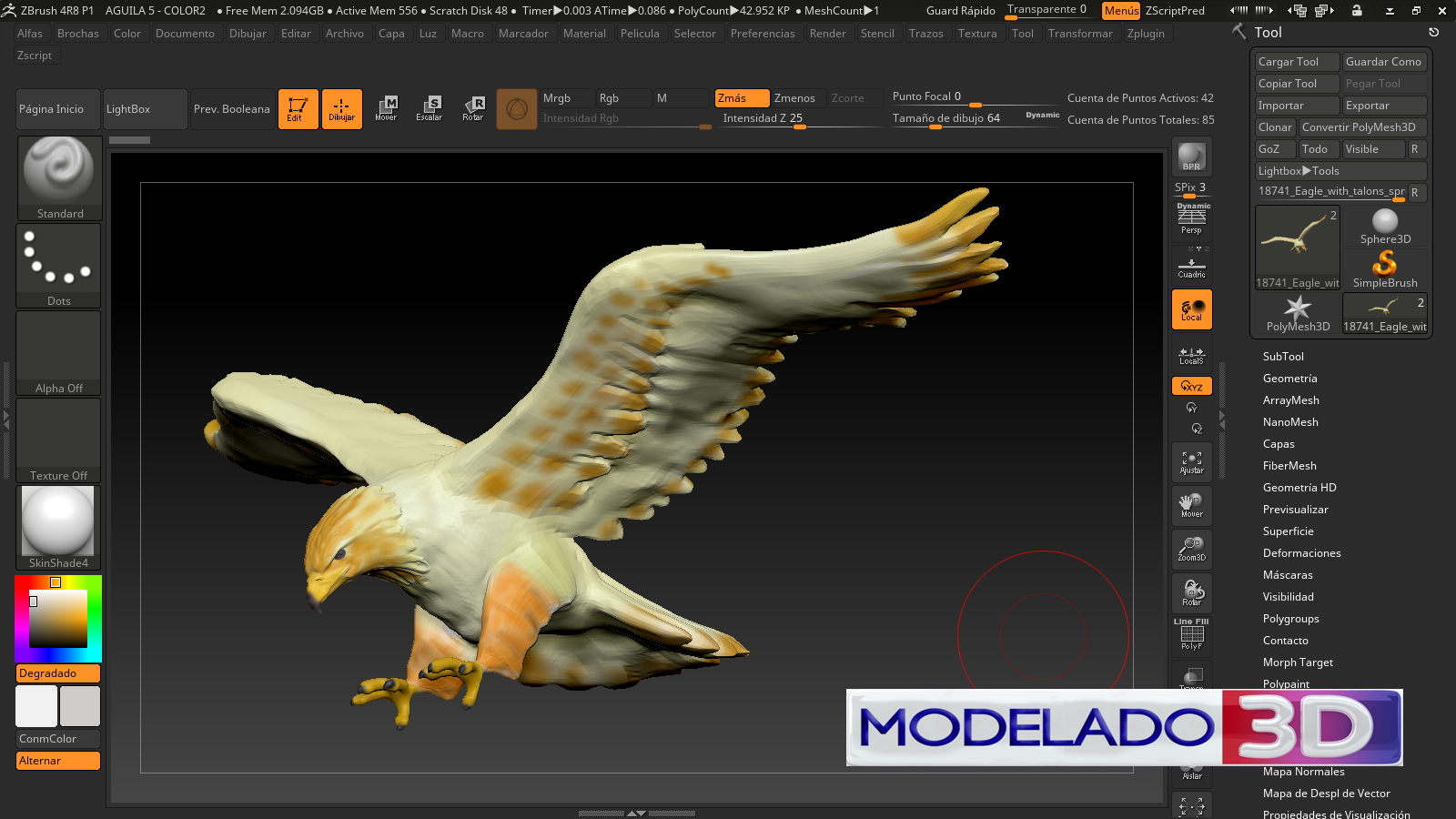
Task: Open the Dots stroke picker
Action: coord(59,266)
